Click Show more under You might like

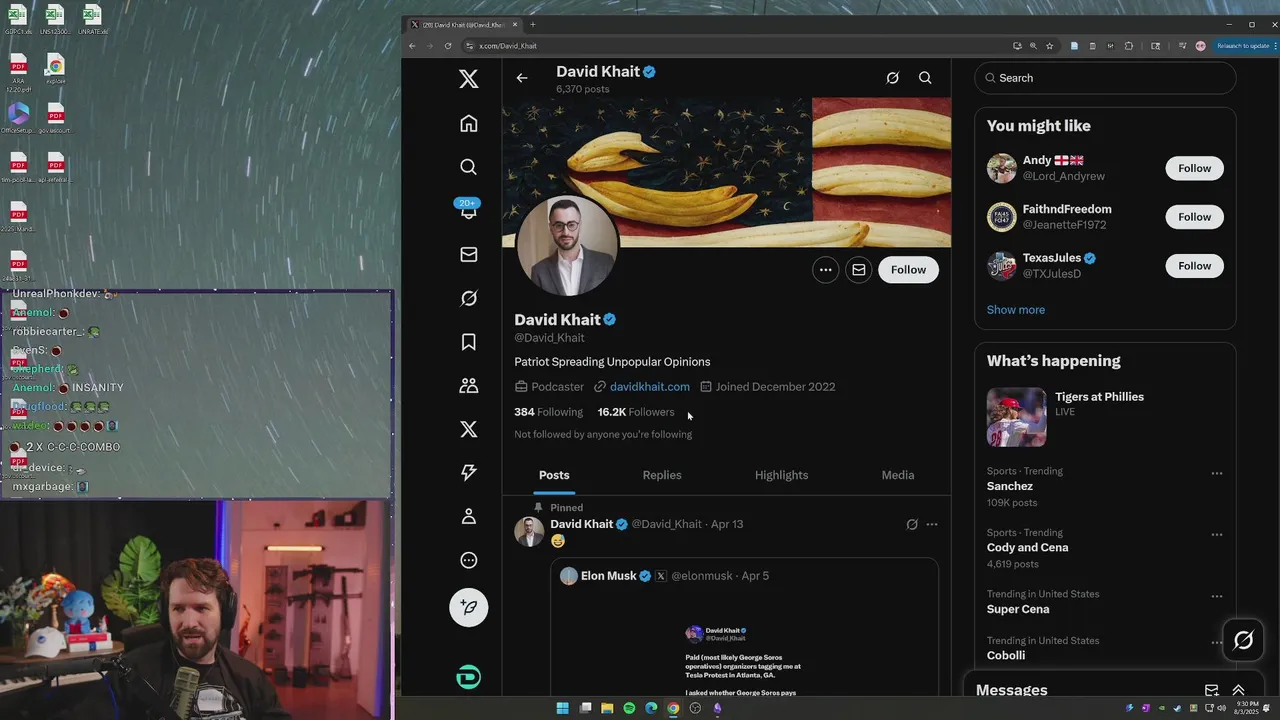(x=1016, y=310)
